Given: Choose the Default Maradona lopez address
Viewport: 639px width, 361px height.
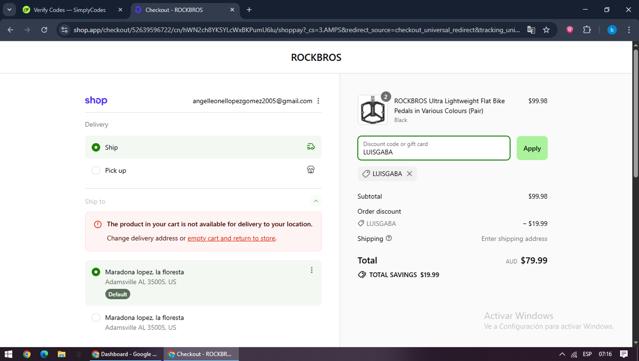Looking at the screenshot, I should coord(96,272).
